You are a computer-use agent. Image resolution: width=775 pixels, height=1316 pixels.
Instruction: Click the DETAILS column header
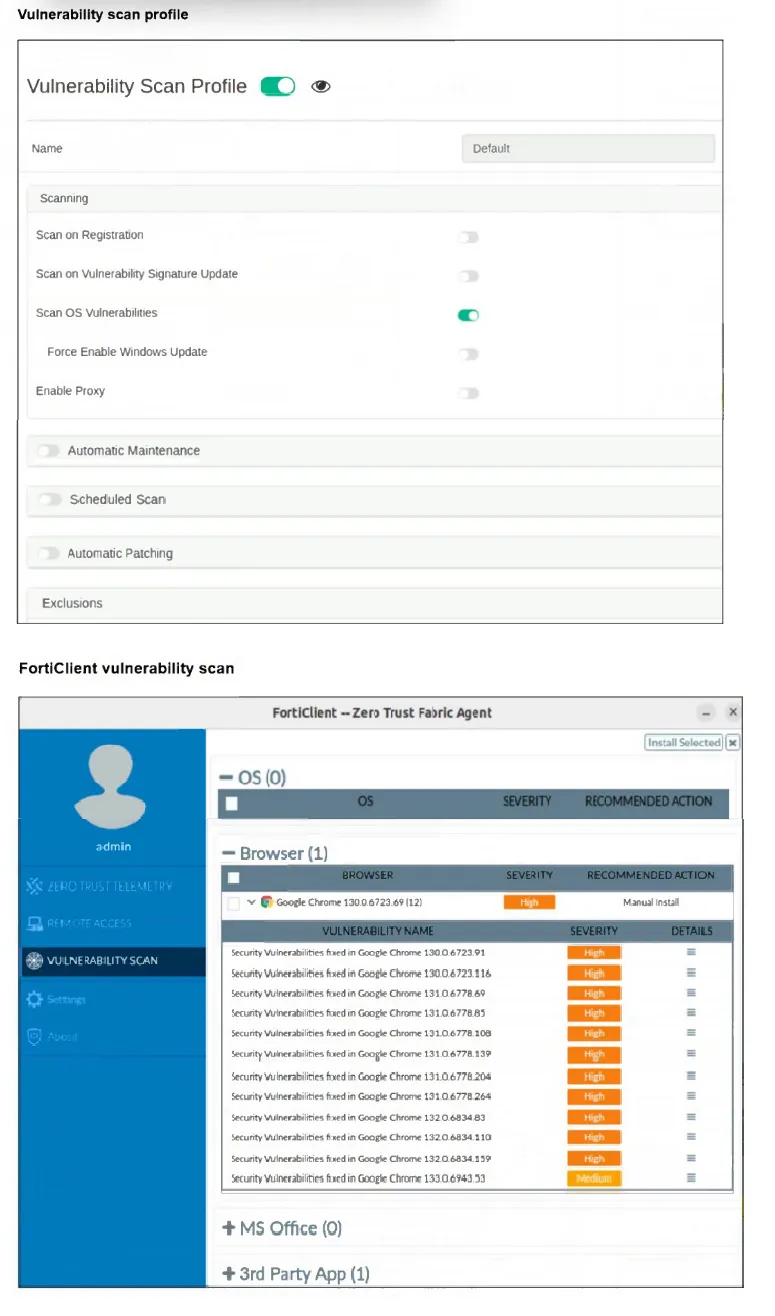point(691,930)
